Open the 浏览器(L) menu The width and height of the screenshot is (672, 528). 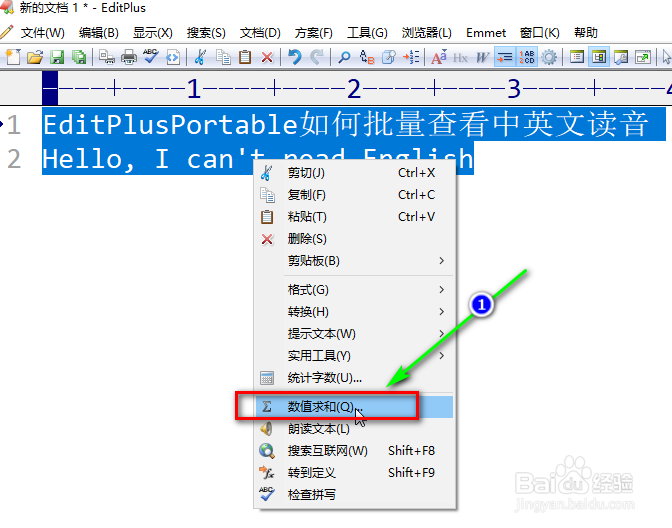[426, 33]
